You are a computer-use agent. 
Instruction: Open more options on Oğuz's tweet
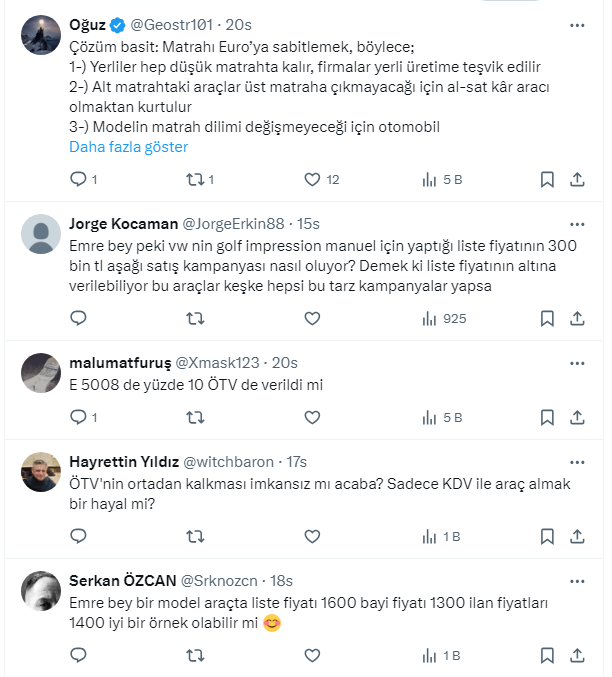[577, 23]
